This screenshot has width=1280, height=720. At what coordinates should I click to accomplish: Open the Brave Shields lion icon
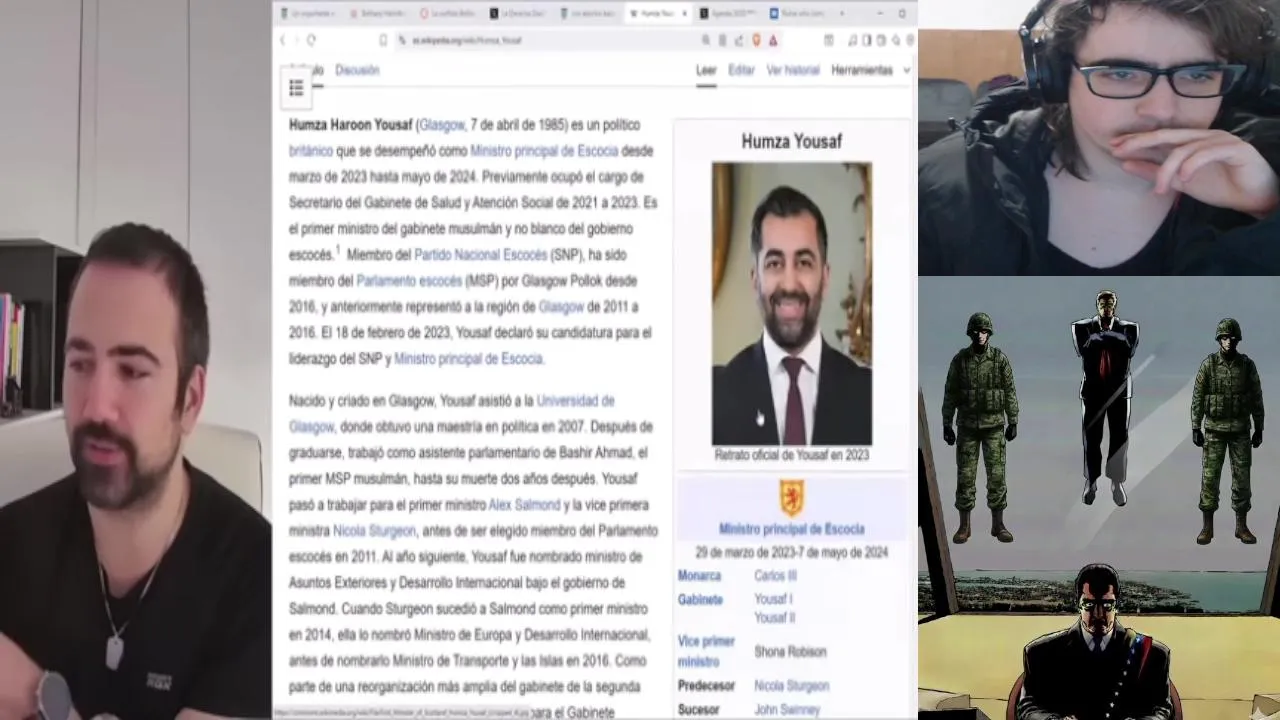(x=756, y=40)
